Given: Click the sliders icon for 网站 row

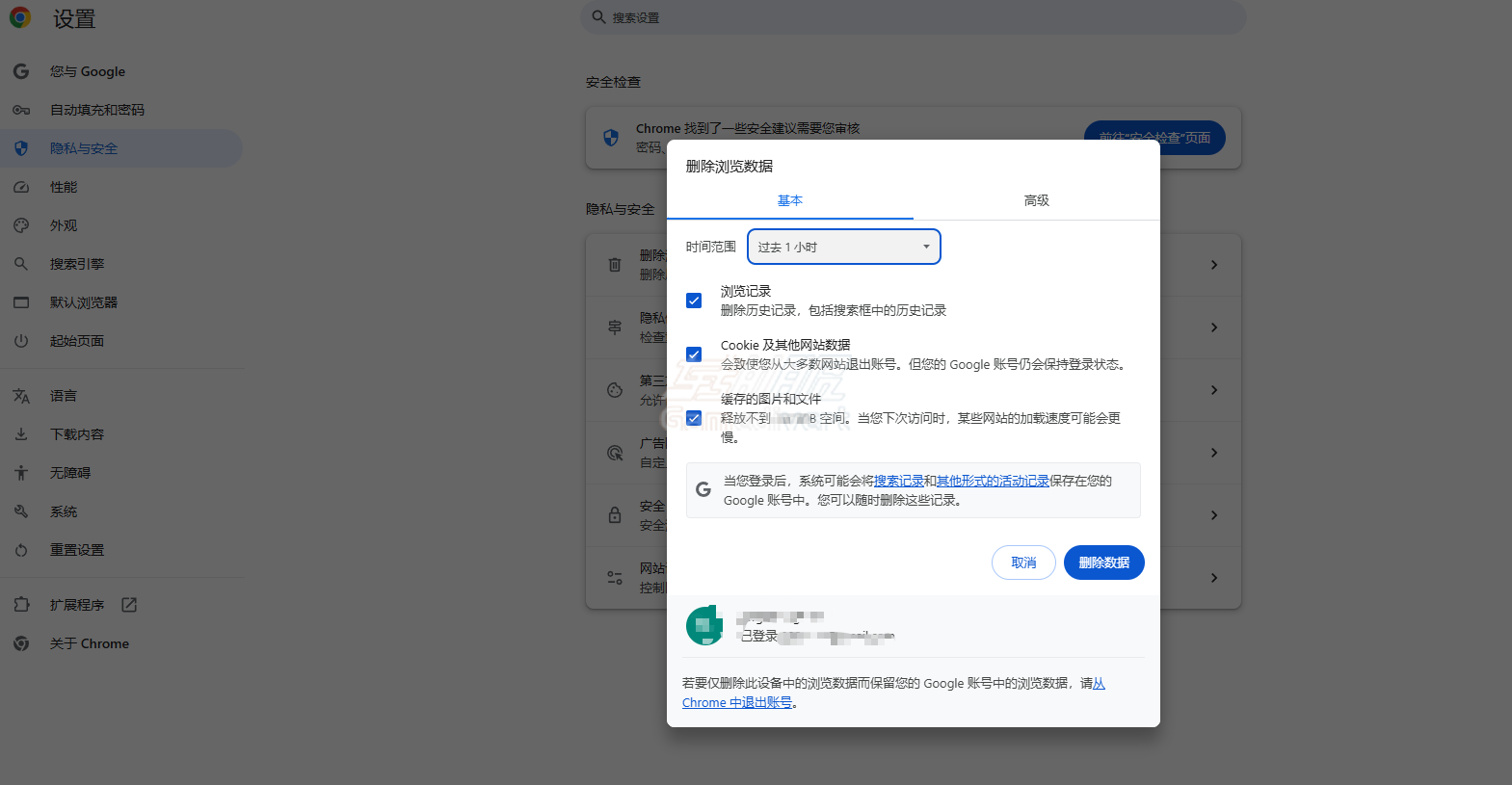Looking at the screenshot, I should tap(615, 578).
